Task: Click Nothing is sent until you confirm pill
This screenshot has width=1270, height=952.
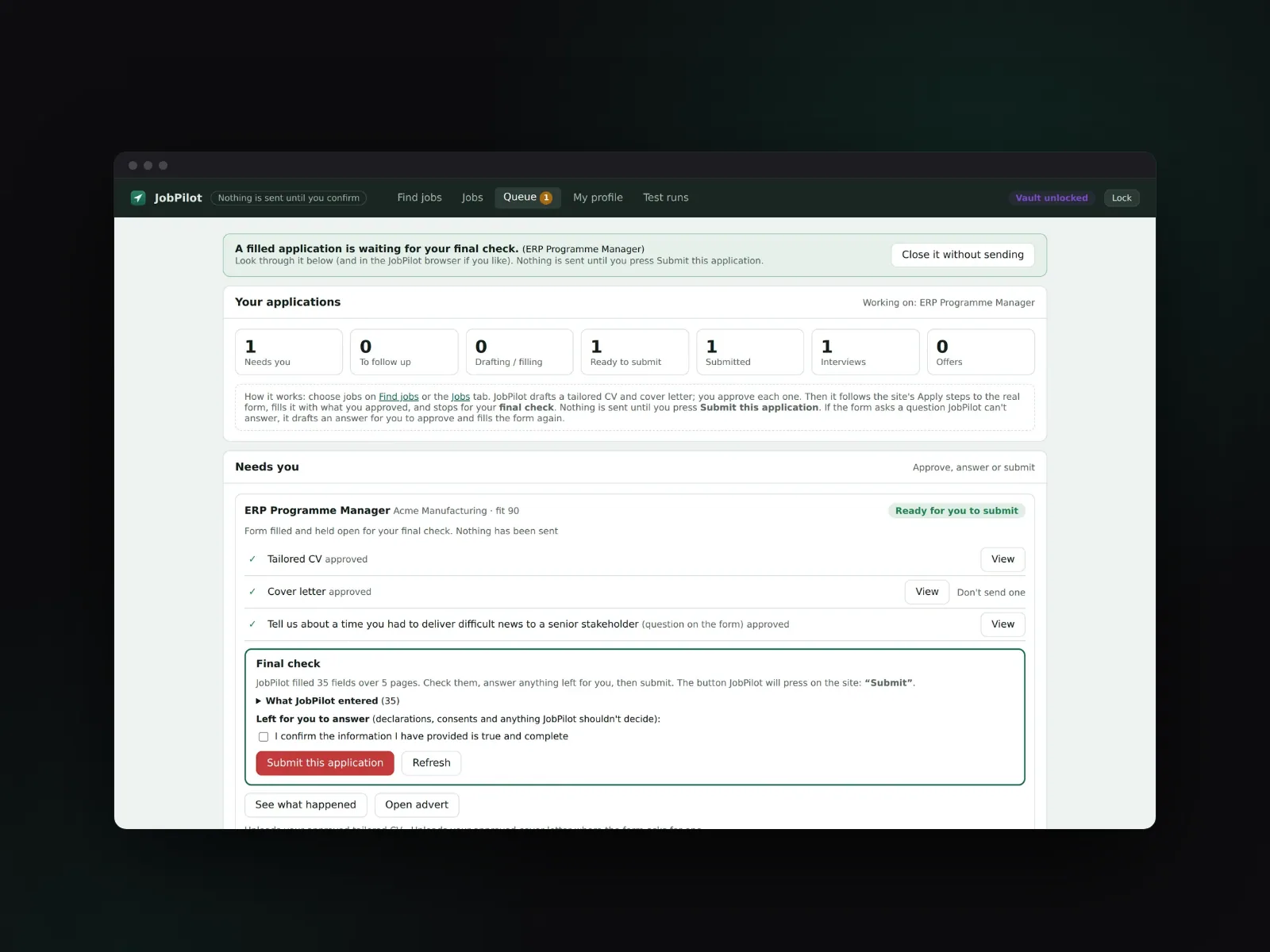Action: [289, 198]
